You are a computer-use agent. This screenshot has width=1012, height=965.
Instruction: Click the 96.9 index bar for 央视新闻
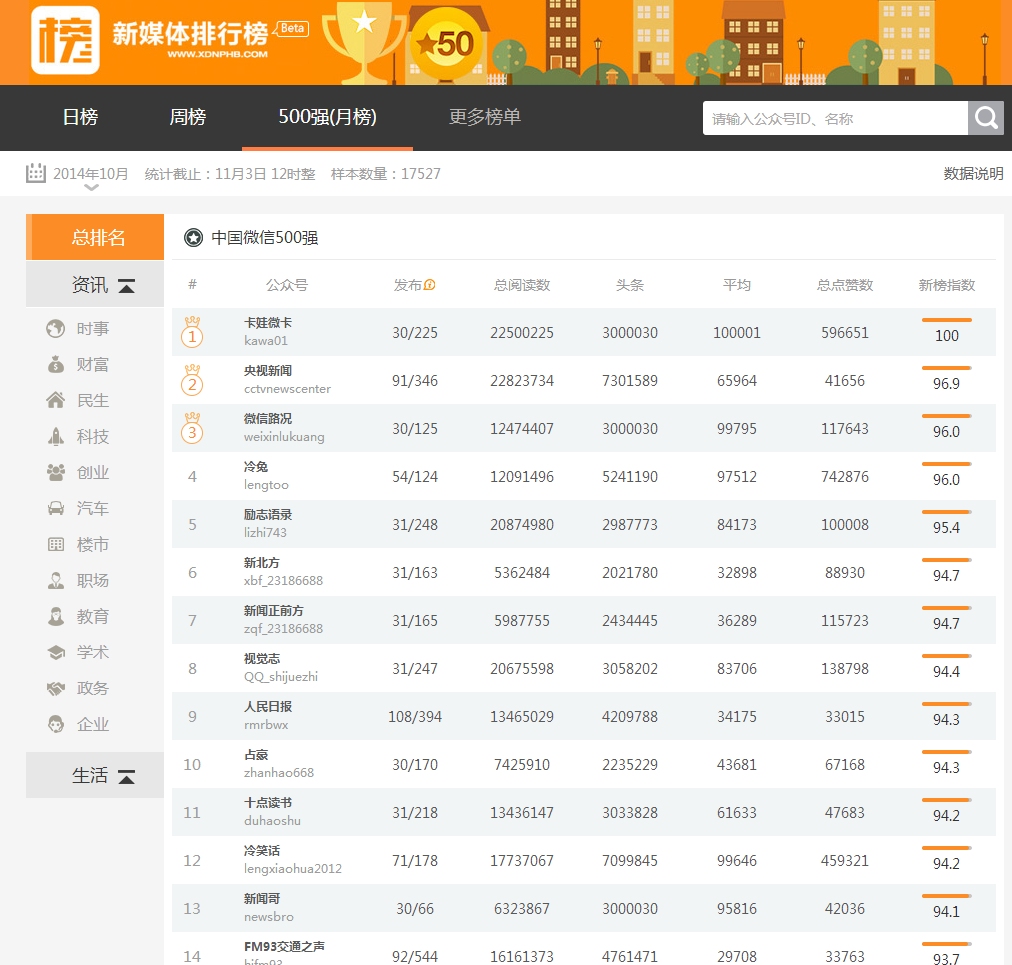click(946, 368)
